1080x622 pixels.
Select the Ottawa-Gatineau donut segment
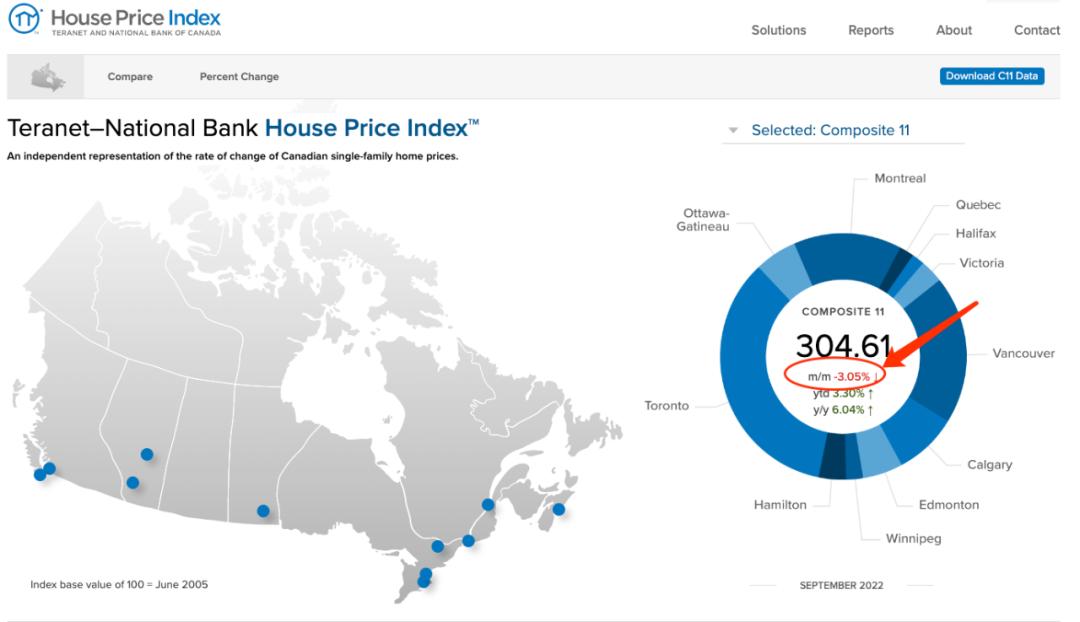[785, 270]
